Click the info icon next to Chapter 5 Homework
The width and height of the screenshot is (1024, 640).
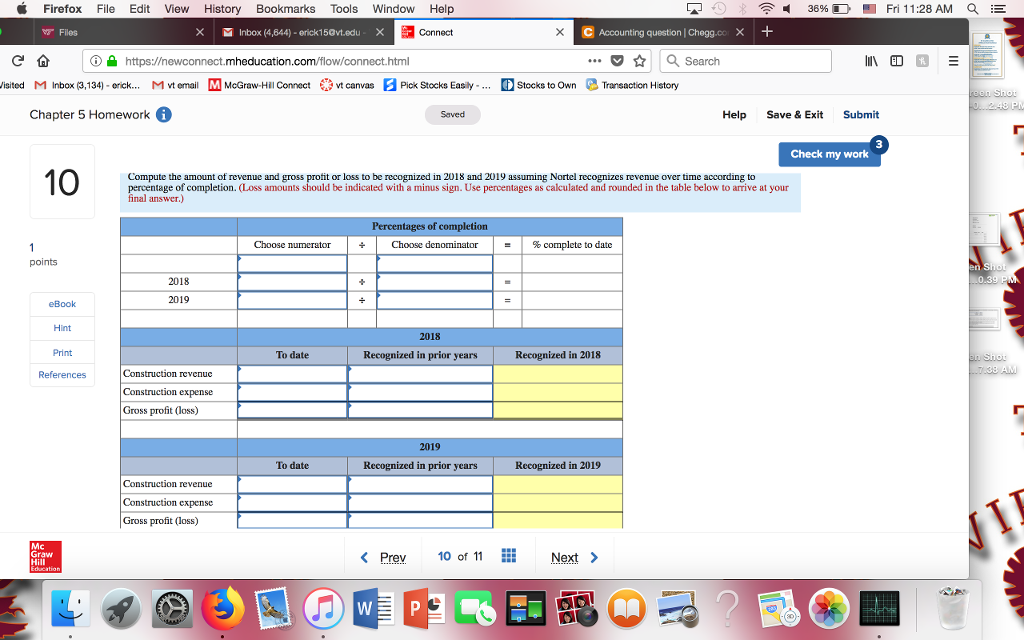pos(164,114)
